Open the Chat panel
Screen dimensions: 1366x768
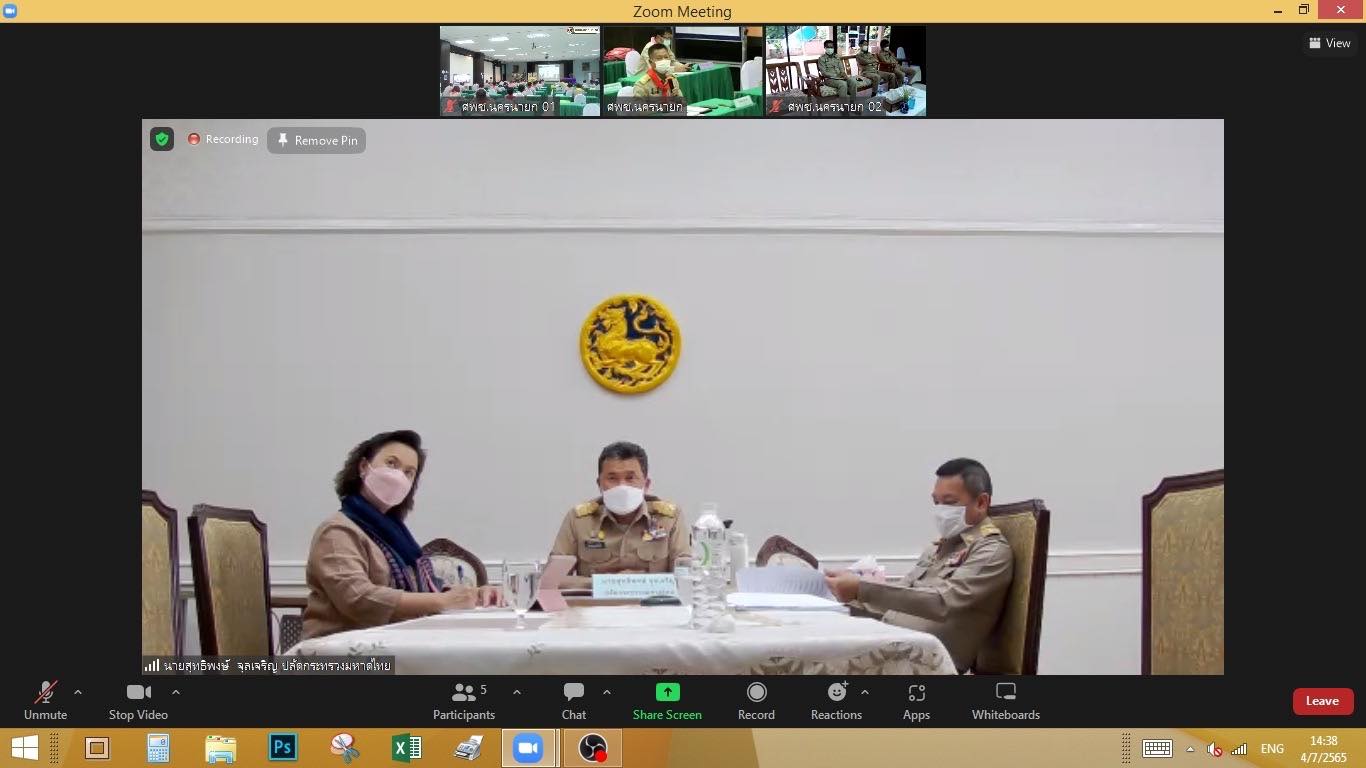pyautogui.click(x=574, y=700)
